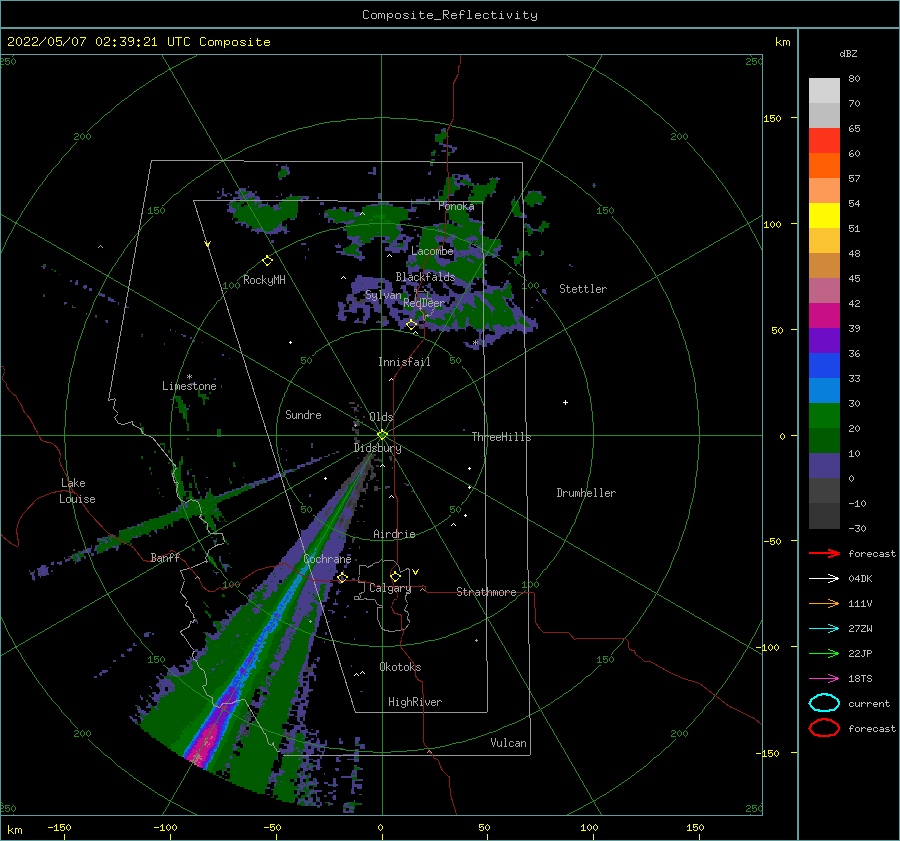Click the light gray 70-80 dBZ swatch
900x841 pixels.
point(824,91)
